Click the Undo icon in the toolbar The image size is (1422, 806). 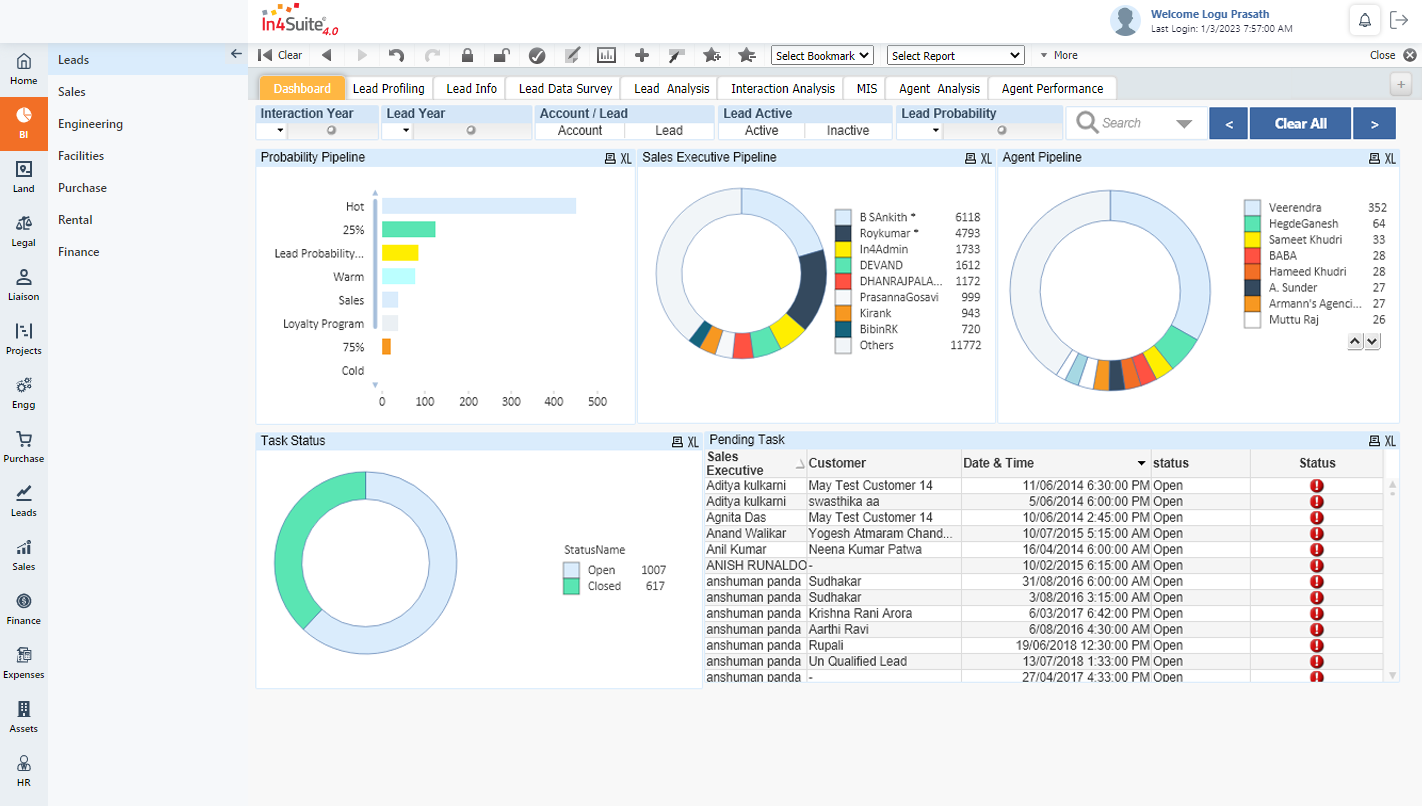click(397, 55)
